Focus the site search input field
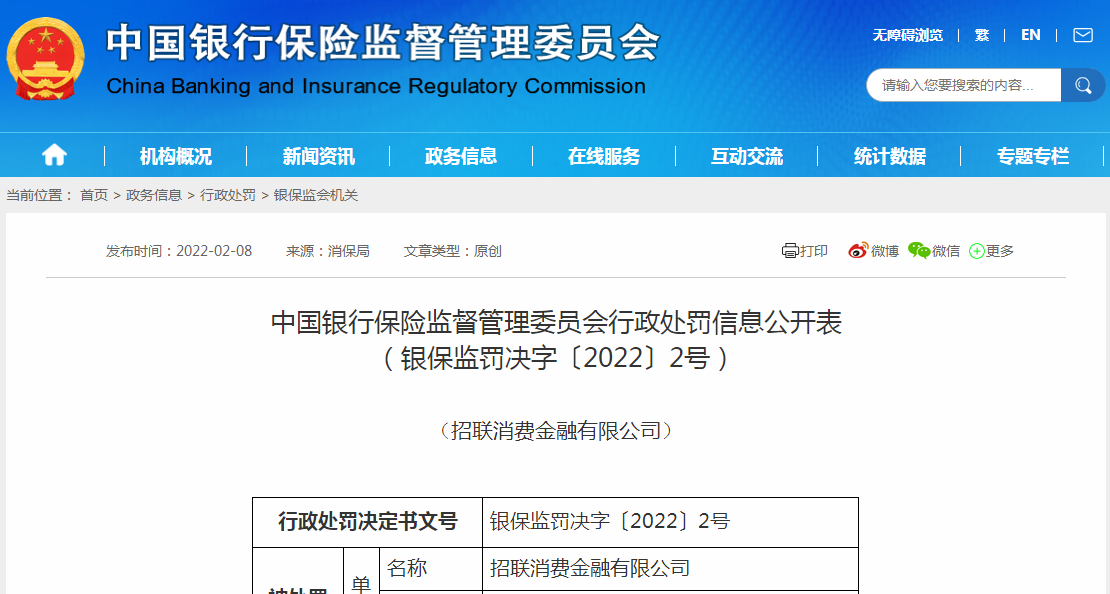The height and width of the screenshot is (594, 1110). coord(963,85)
